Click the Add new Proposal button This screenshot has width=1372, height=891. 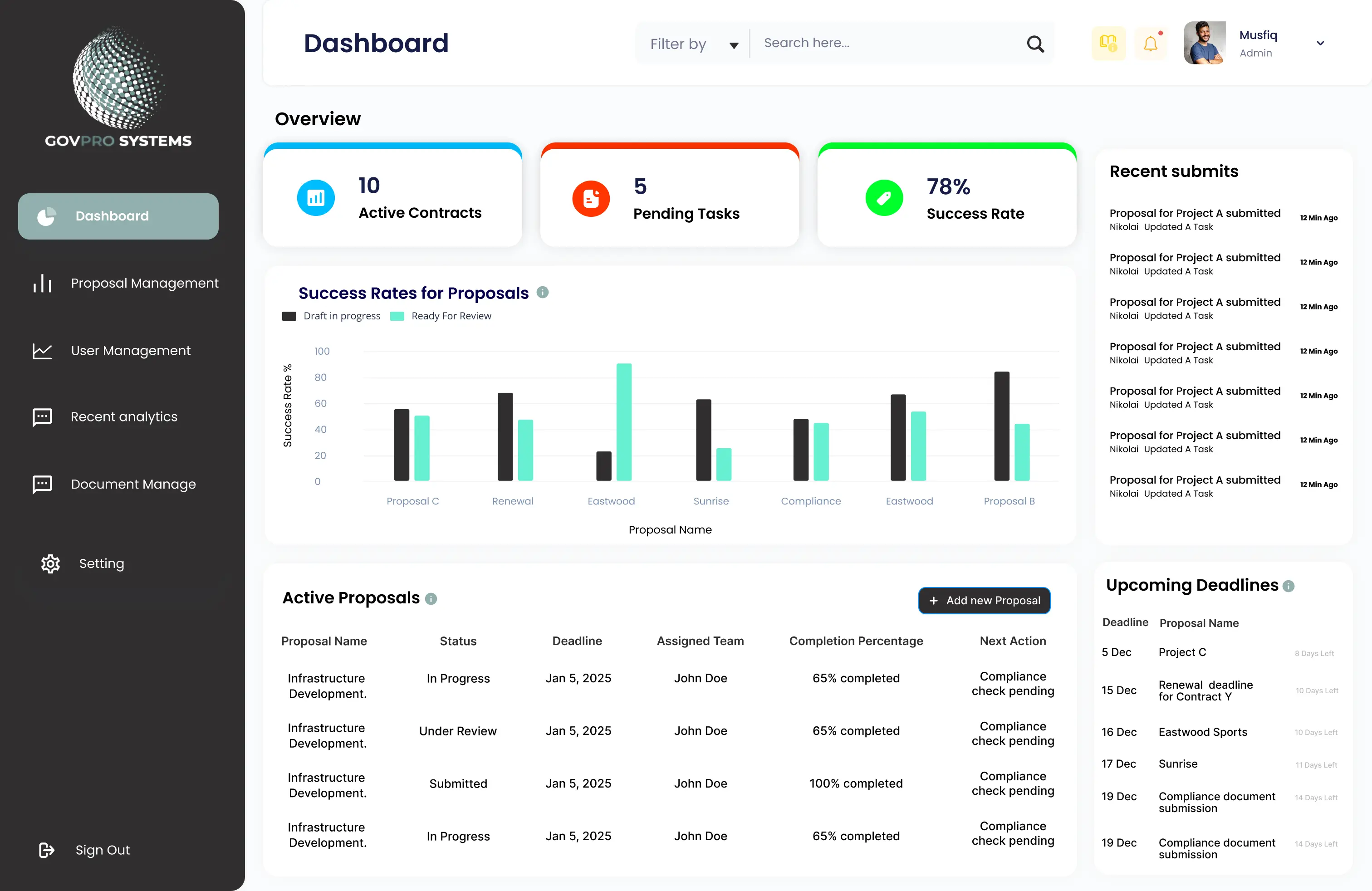pyautogui.click(x=984, y=601)
